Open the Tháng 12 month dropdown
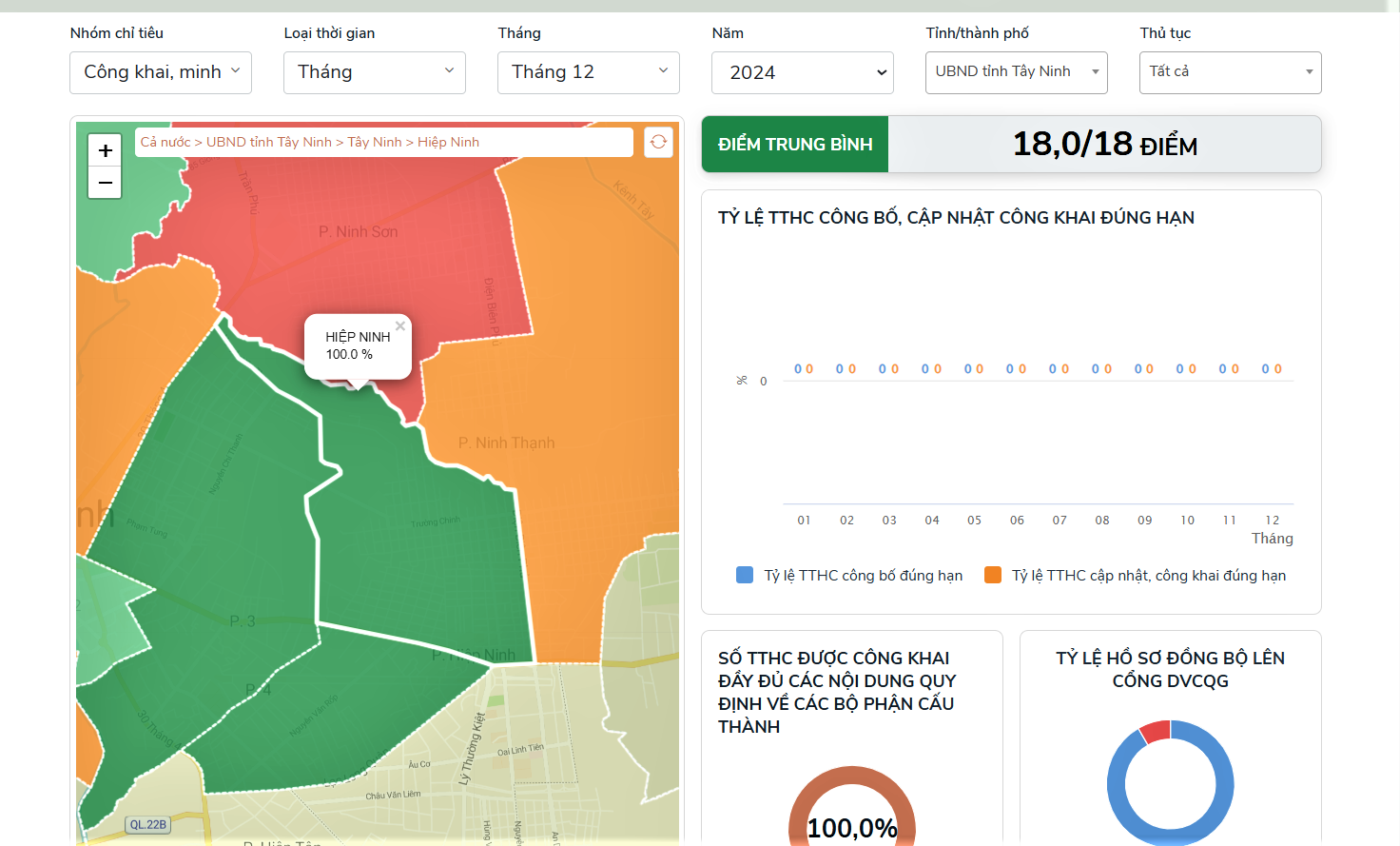 589,72
